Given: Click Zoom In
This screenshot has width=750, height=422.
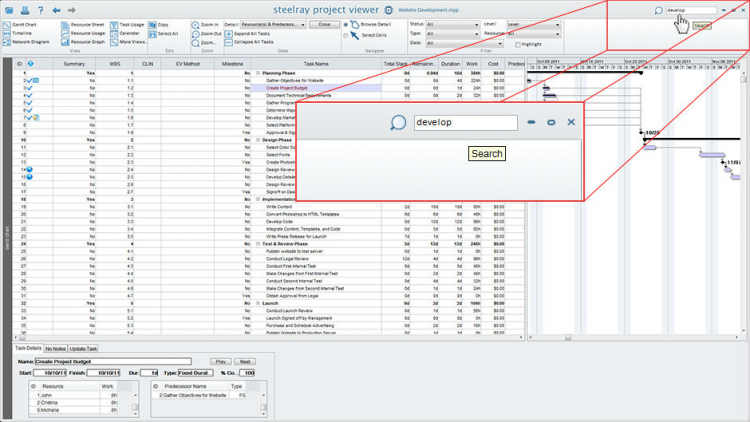Looking at the screenshot, I should [205, 24].
